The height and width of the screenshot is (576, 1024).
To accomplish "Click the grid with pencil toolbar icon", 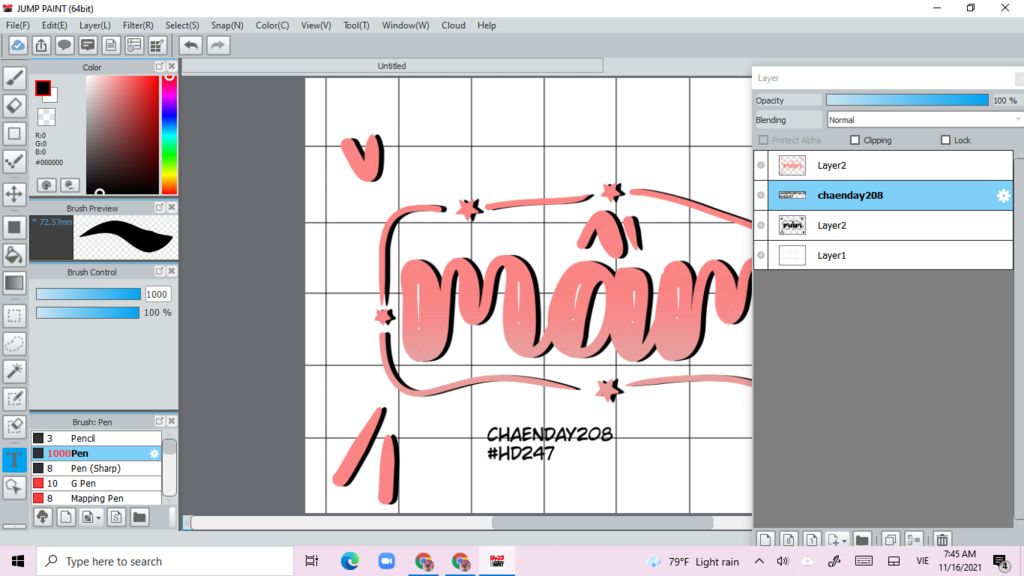I will tap(157, 45).
